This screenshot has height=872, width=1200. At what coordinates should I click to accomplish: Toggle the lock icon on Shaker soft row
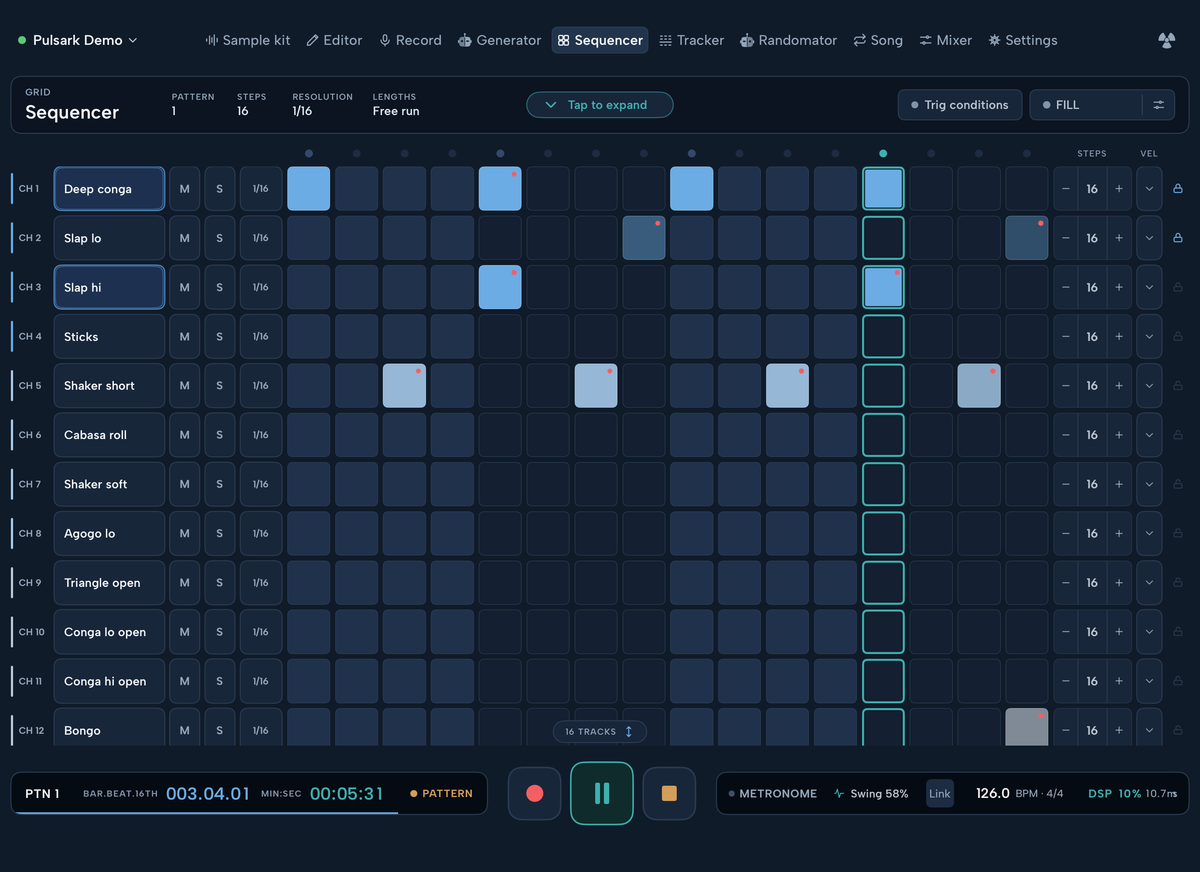pyautogui.click(x=1177, y=484)
